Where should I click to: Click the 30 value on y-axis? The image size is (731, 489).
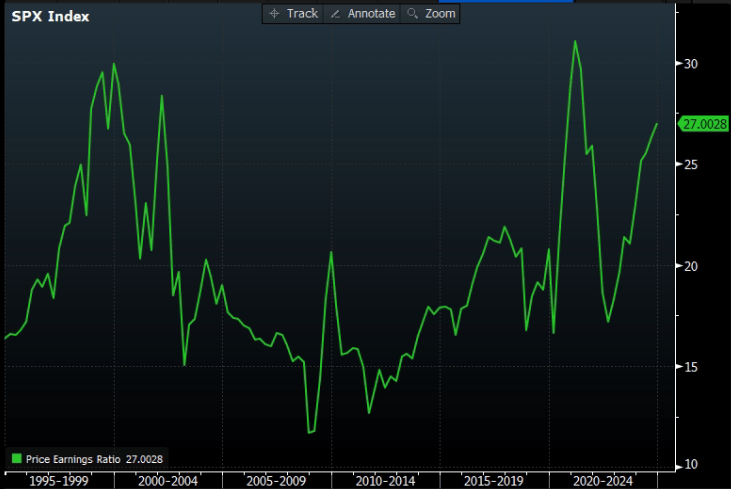click(689, 64)
